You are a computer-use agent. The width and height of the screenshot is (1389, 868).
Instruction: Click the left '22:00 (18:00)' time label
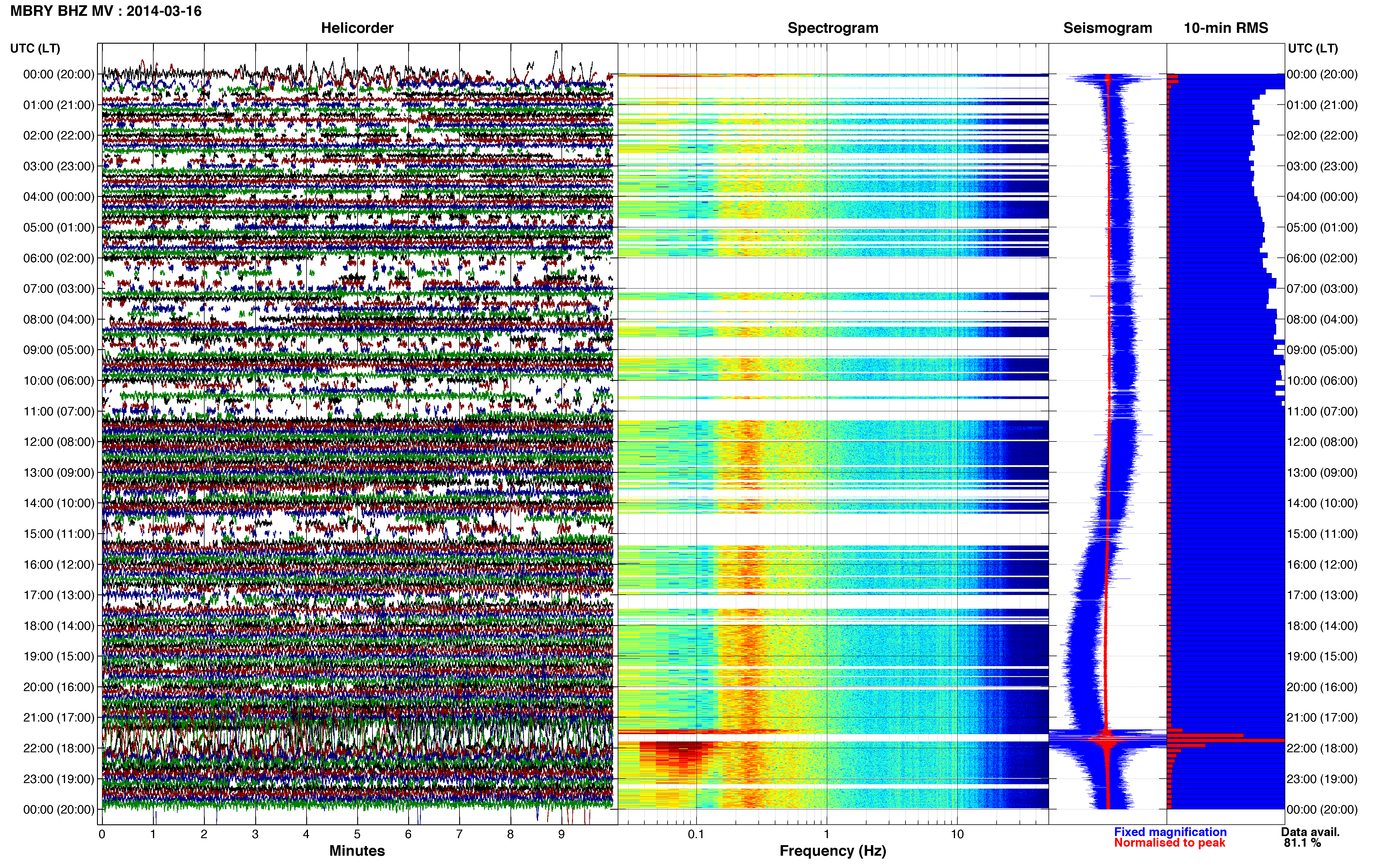(59, 748)
